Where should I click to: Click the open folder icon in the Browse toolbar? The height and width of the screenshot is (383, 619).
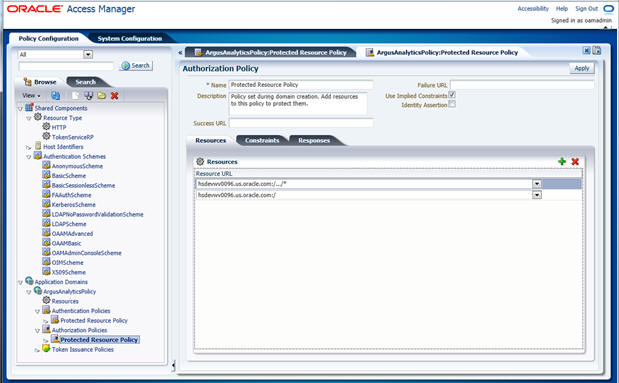(102, 96)
